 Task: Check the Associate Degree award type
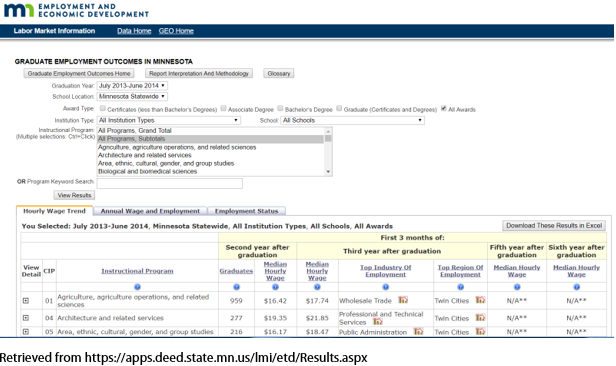[223, 108]
